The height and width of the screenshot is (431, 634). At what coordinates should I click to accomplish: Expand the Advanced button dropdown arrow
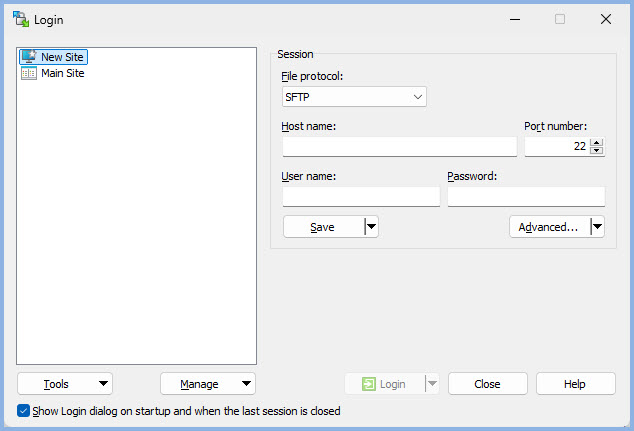(597, 227)
